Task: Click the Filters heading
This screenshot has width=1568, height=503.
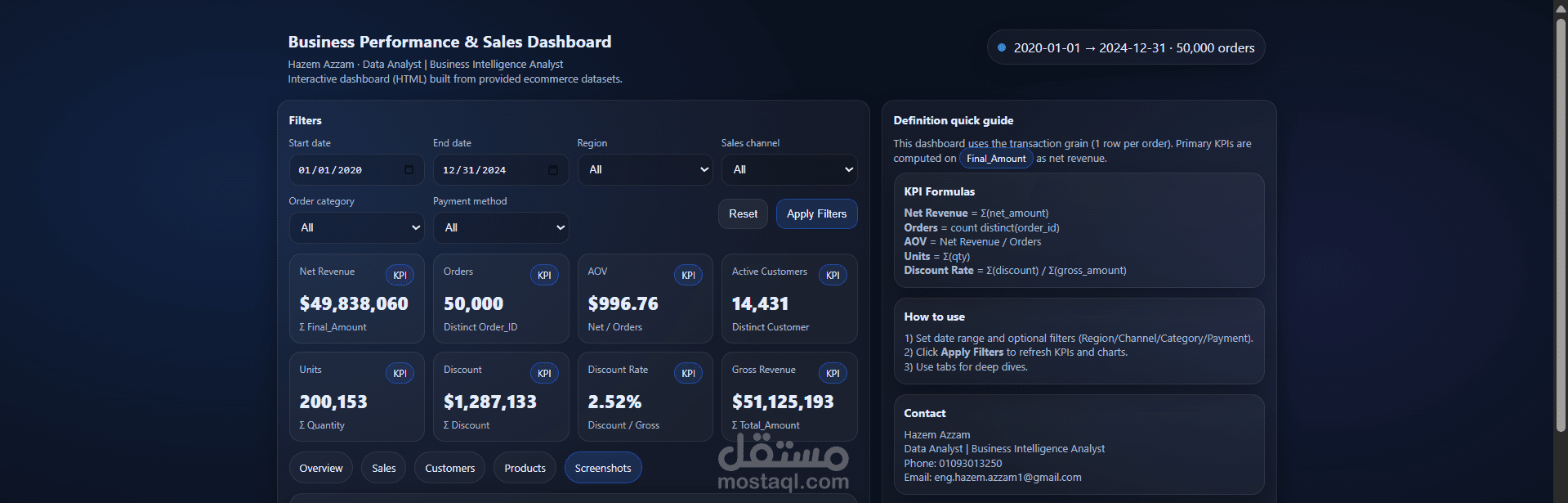Action: click(x=305, y=120)
